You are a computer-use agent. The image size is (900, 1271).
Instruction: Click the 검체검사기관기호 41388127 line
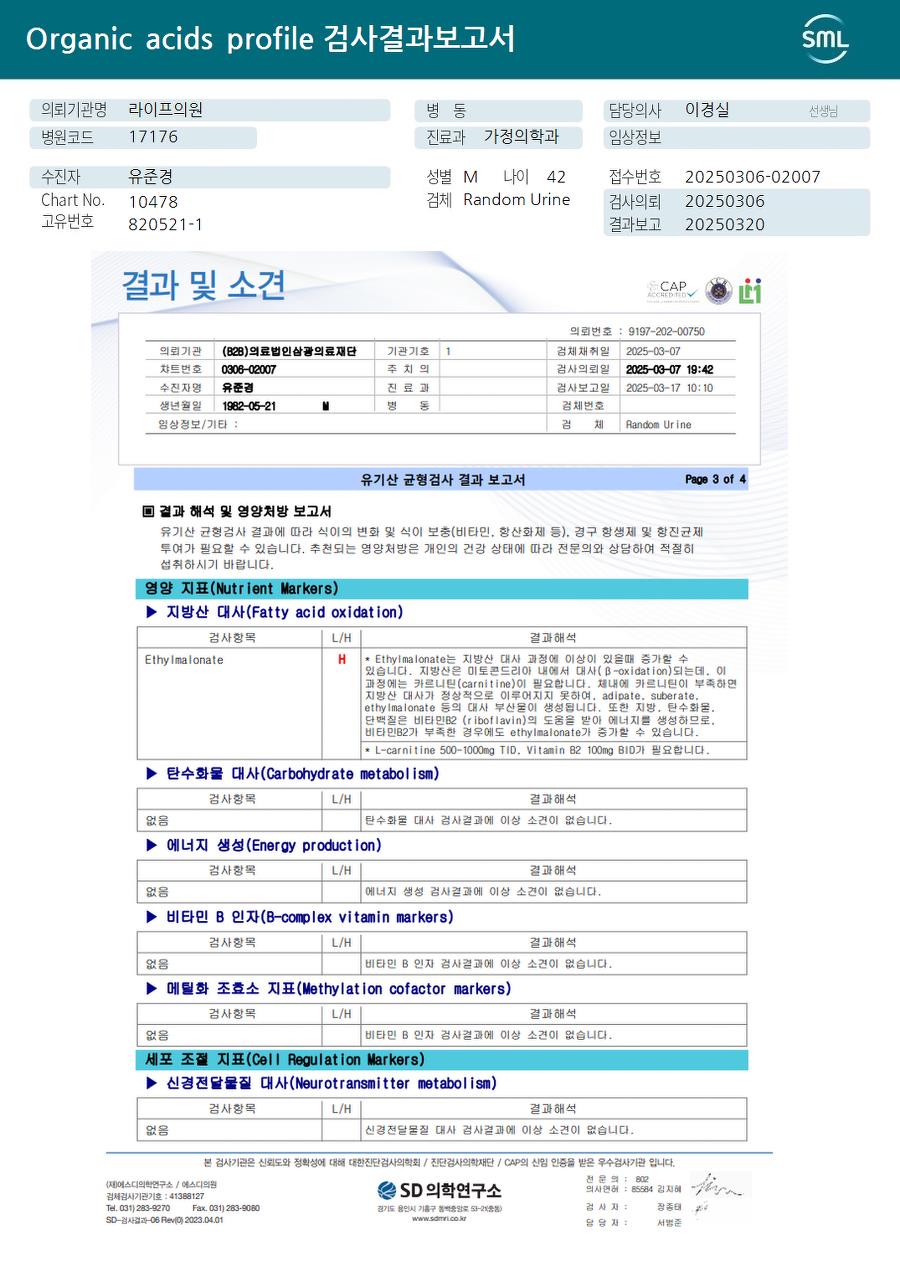click(155, 1196)
